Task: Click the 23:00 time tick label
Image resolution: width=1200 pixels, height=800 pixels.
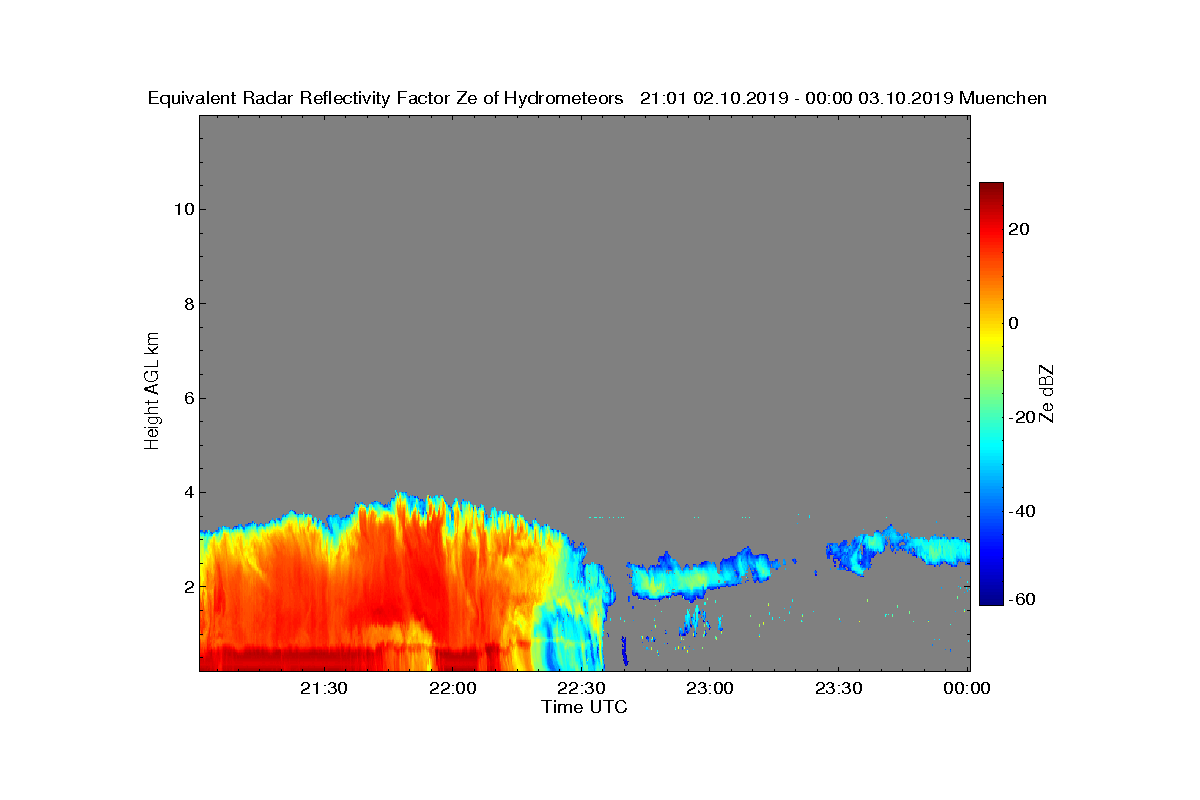Action: 709,688
